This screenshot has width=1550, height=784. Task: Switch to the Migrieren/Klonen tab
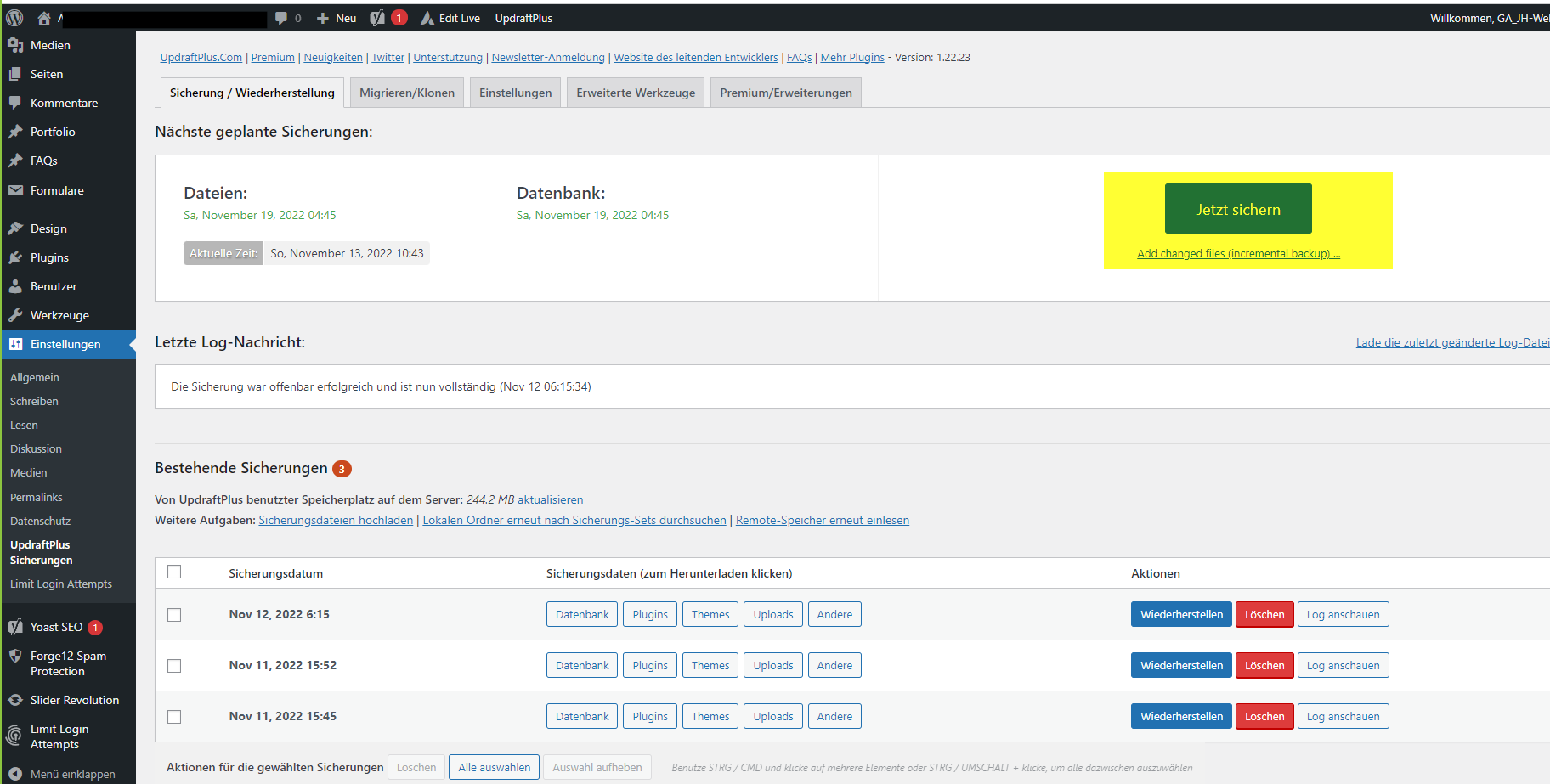pos(407,93)
